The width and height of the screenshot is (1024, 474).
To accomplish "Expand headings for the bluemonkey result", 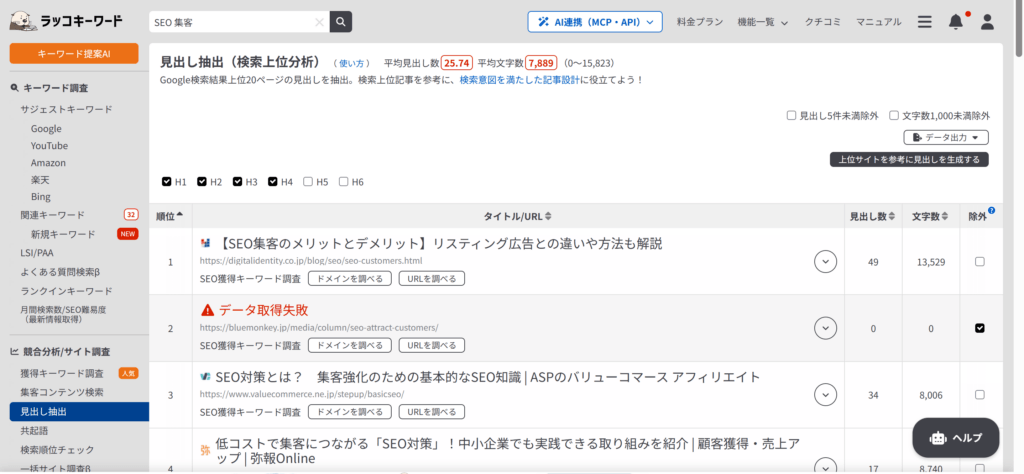I will (x=825, y=328).
